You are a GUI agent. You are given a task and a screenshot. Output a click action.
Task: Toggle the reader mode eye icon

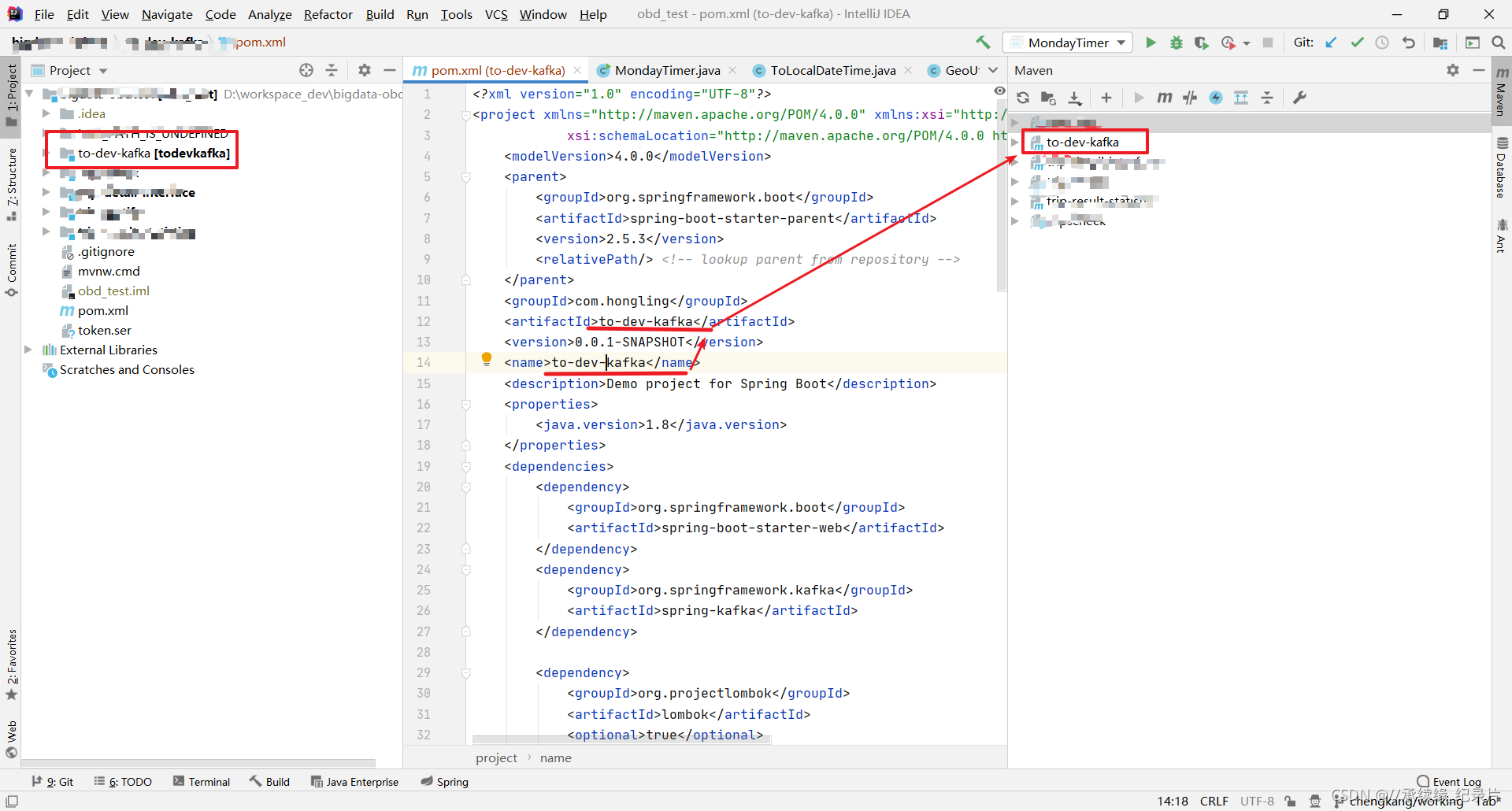(999, 91)
